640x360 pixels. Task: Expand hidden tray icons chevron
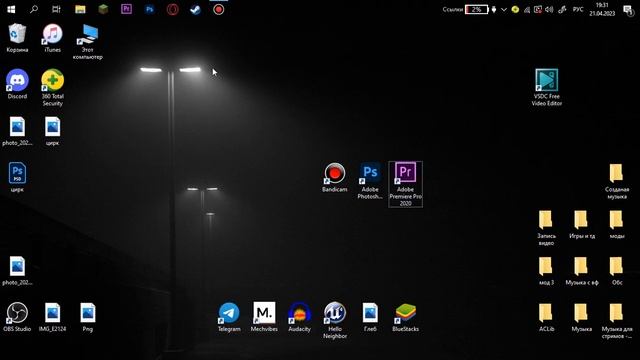[504, 9]
